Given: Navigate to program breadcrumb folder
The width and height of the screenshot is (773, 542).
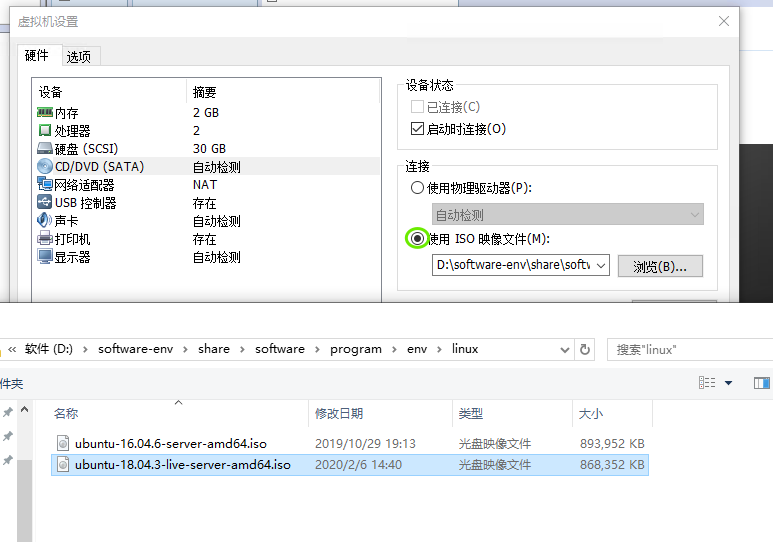Looking at the screenshot, I should [356, 349].
